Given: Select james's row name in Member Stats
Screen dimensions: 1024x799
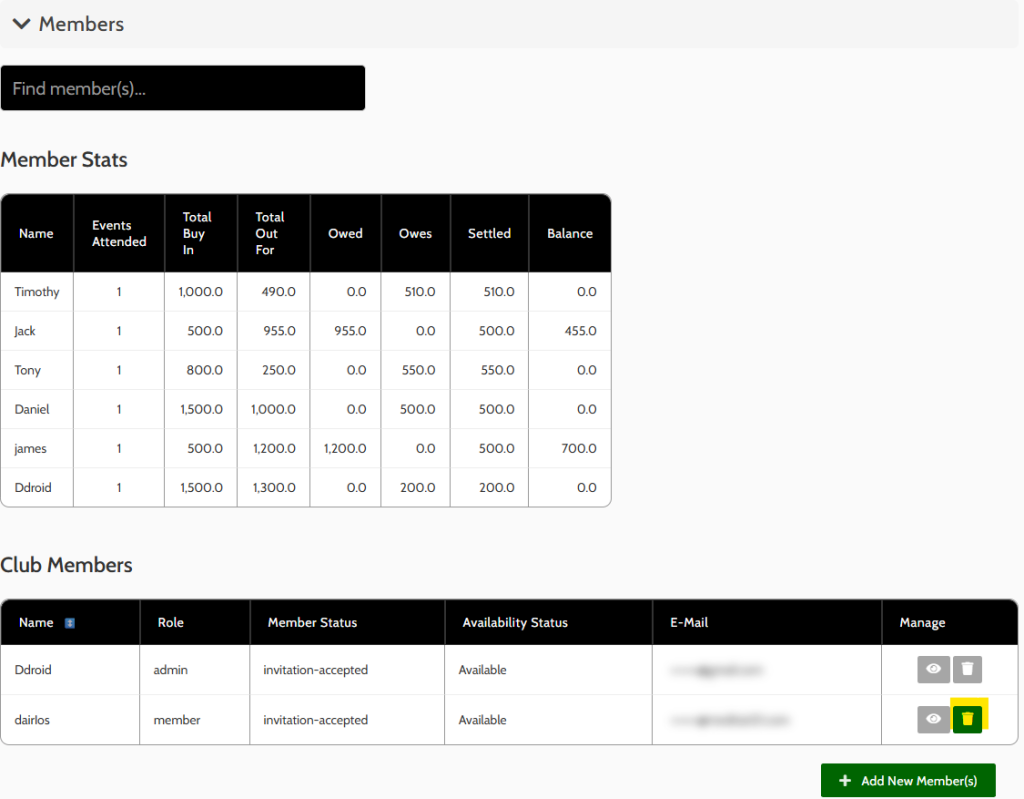Looking at the screenshot, I should coord(30,448).
